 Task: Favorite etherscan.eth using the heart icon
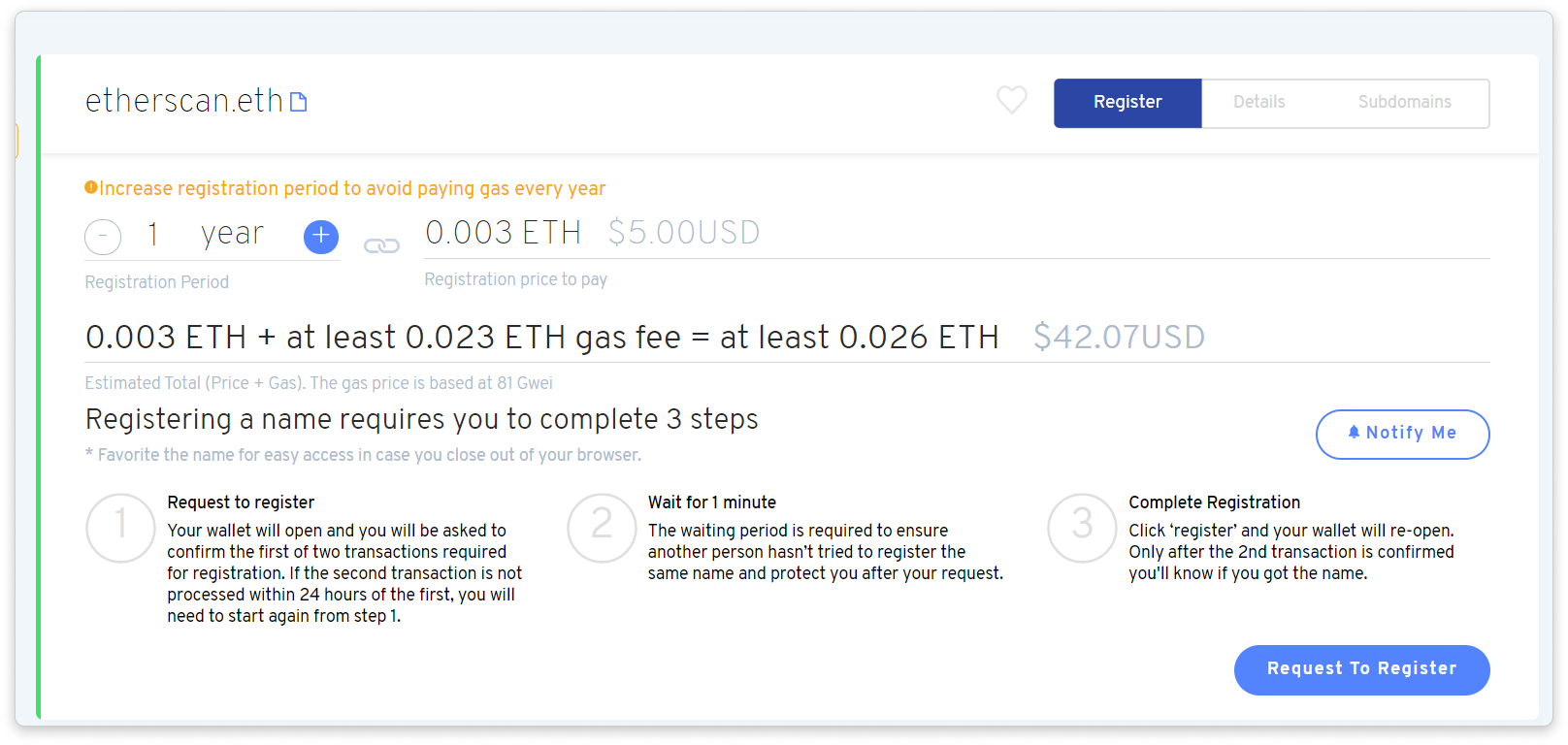(x=1011, y=100)
